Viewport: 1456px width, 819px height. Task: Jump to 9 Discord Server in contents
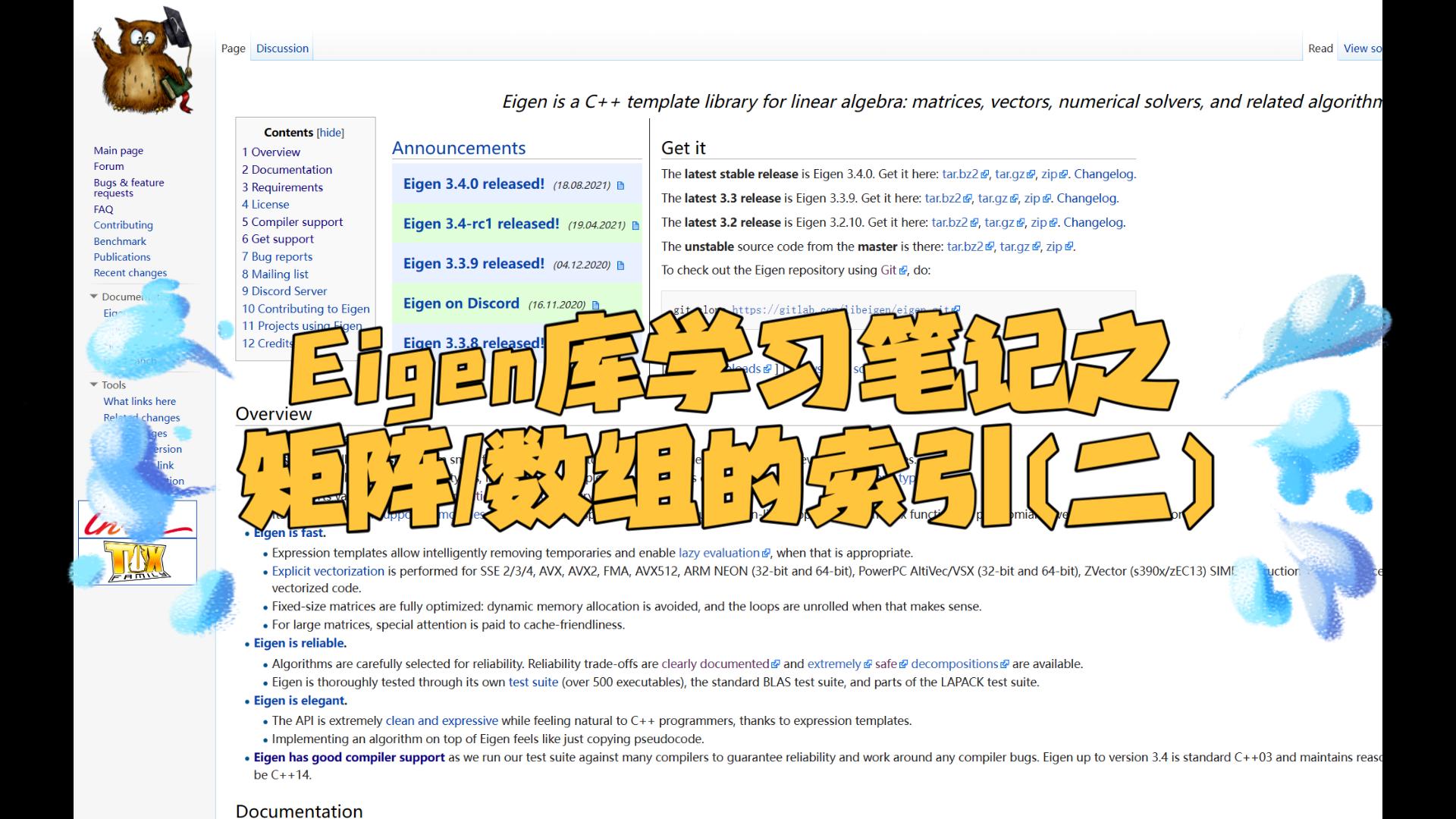pos(284,291)
